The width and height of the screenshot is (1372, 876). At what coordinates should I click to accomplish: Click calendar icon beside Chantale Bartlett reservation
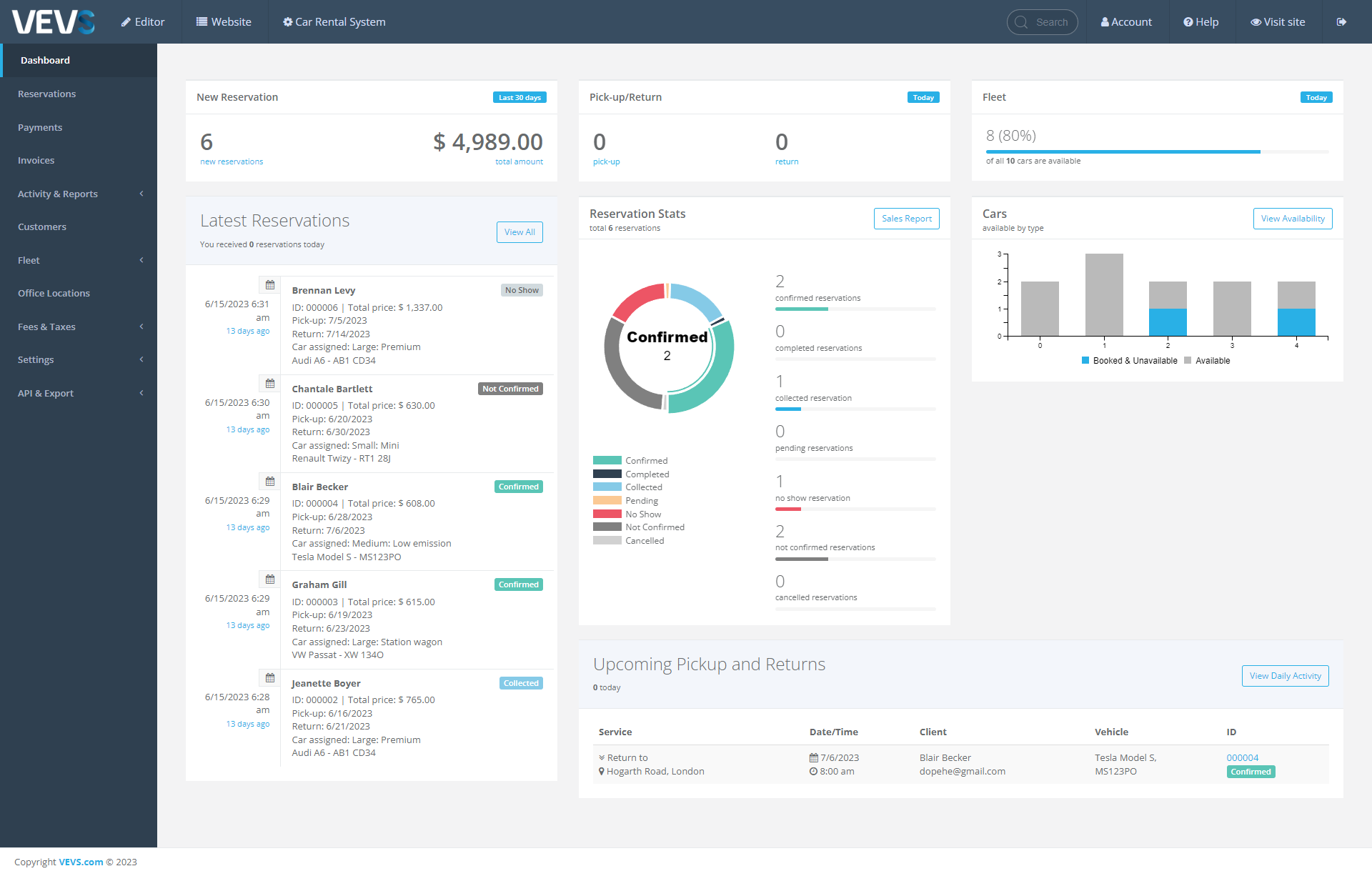point(270,384)
